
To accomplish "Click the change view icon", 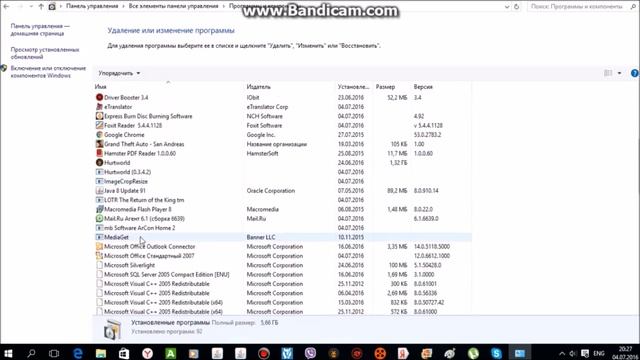I will (x=608, y=73).
